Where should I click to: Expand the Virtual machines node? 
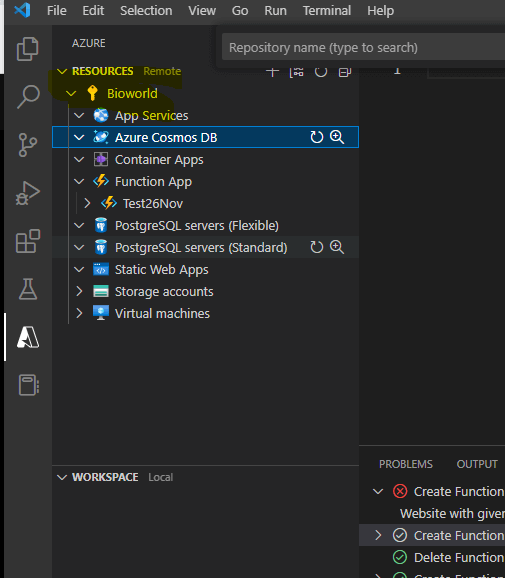click(x=79, y=313)
